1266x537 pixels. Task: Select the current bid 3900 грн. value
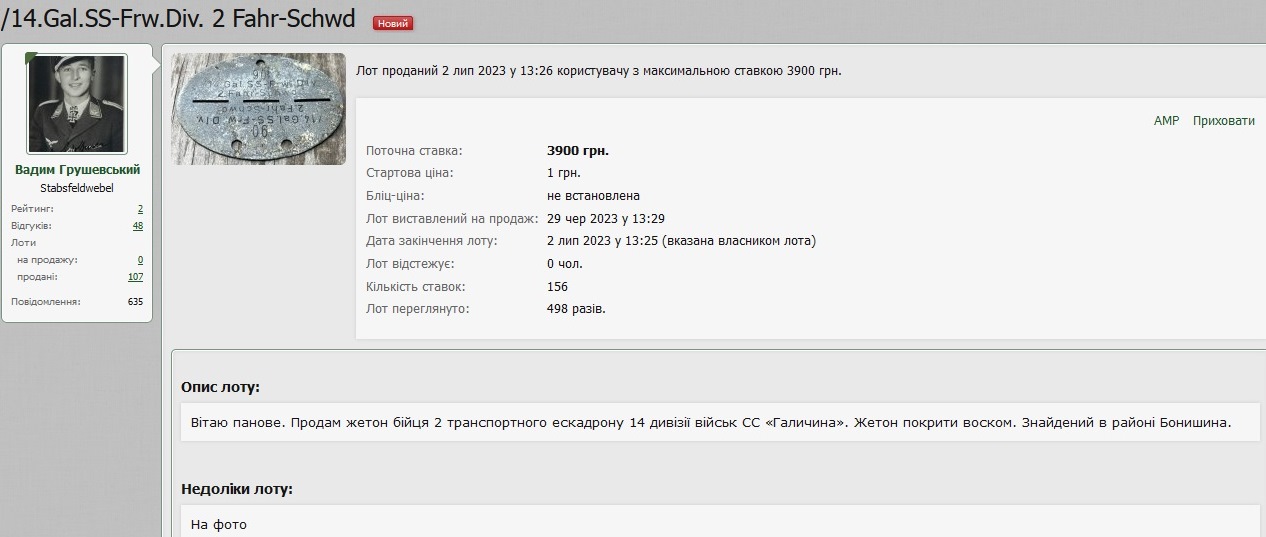(577, 151)
